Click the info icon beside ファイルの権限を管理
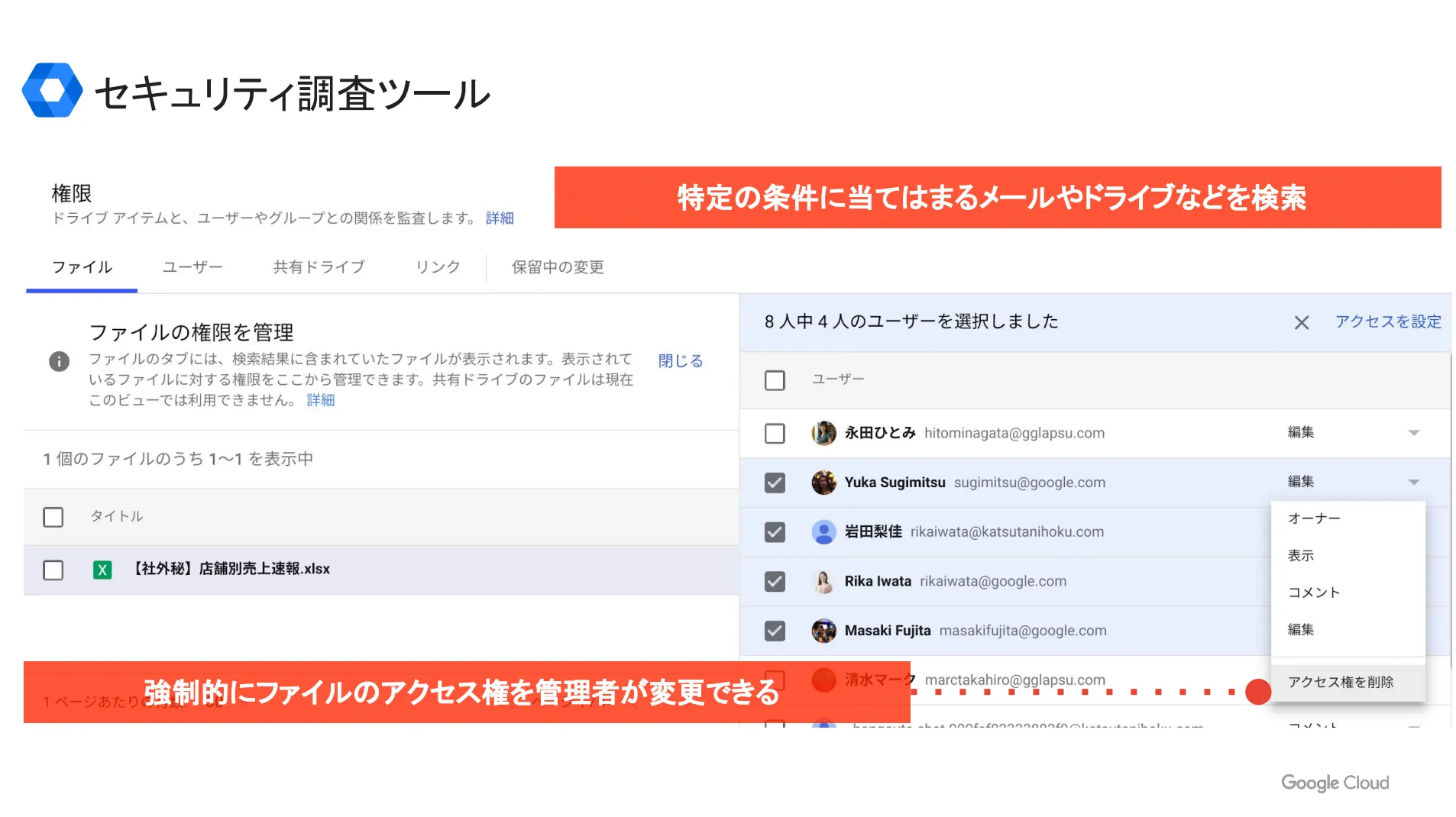Viewport: 1456px width, 817px height. point(59,361)
